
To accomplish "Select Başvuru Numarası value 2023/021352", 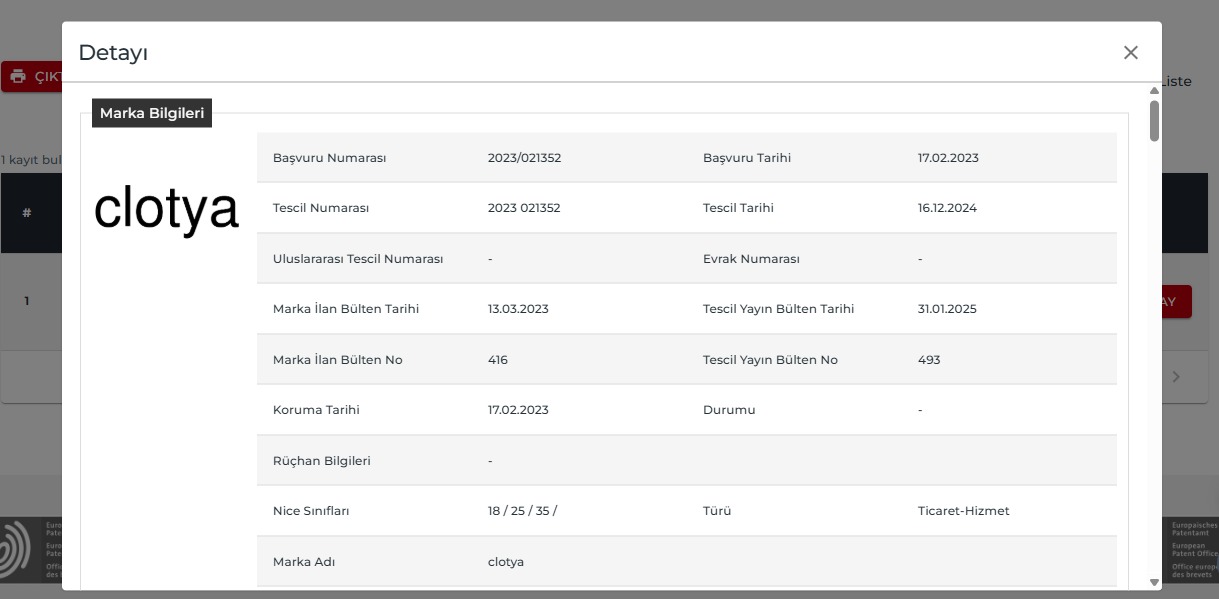I will (524, 158).
